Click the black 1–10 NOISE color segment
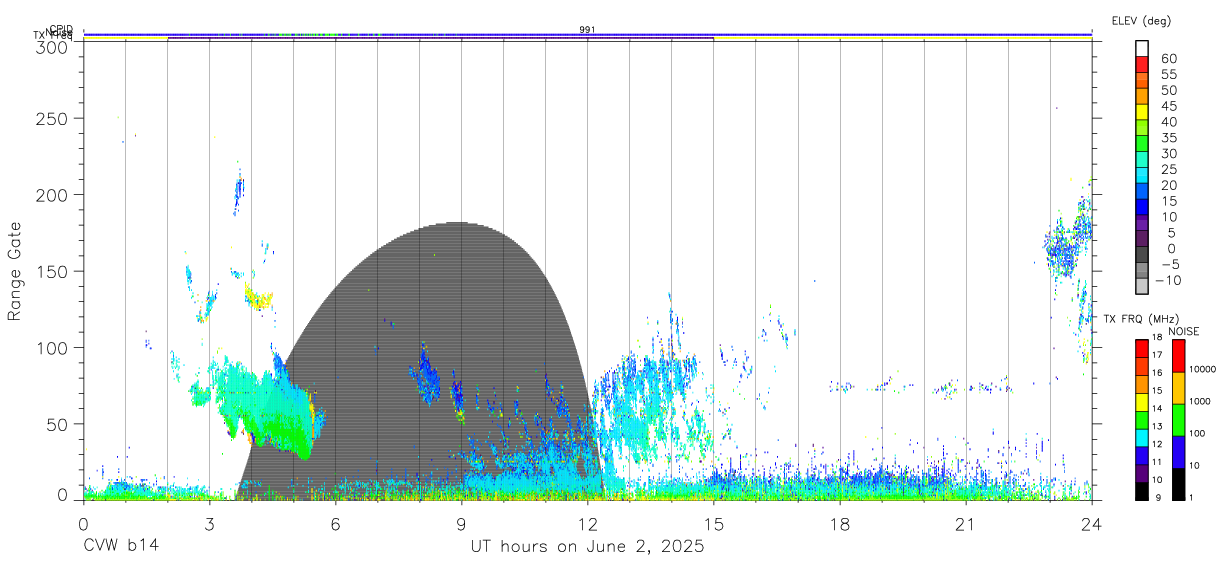 (x=1177, y=484)
